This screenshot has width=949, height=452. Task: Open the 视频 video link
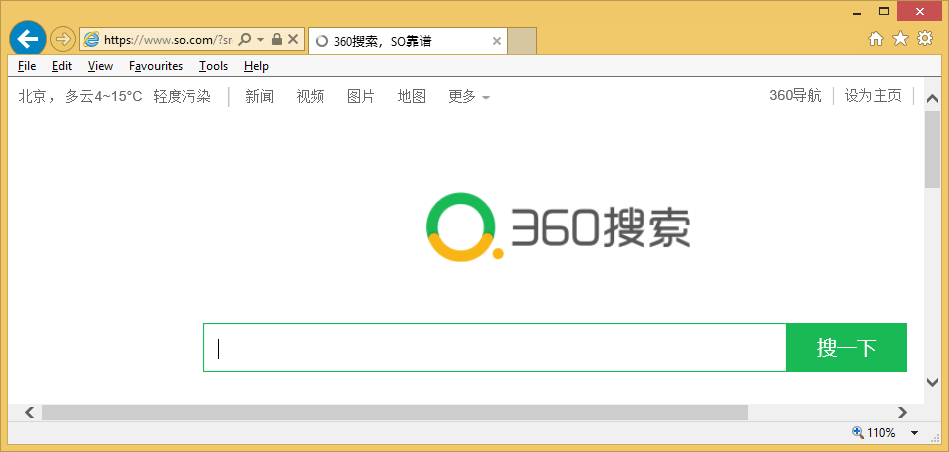[310, 96]
